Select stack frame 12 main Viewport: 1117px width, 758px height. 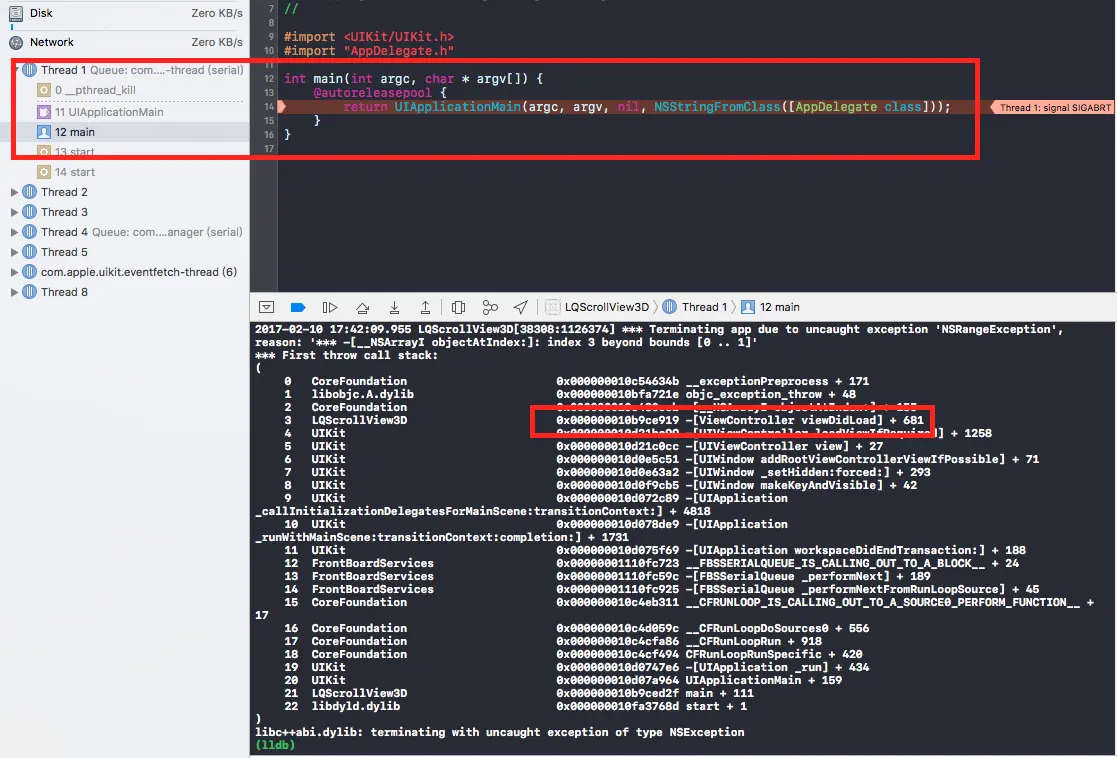tap(125, 132)
